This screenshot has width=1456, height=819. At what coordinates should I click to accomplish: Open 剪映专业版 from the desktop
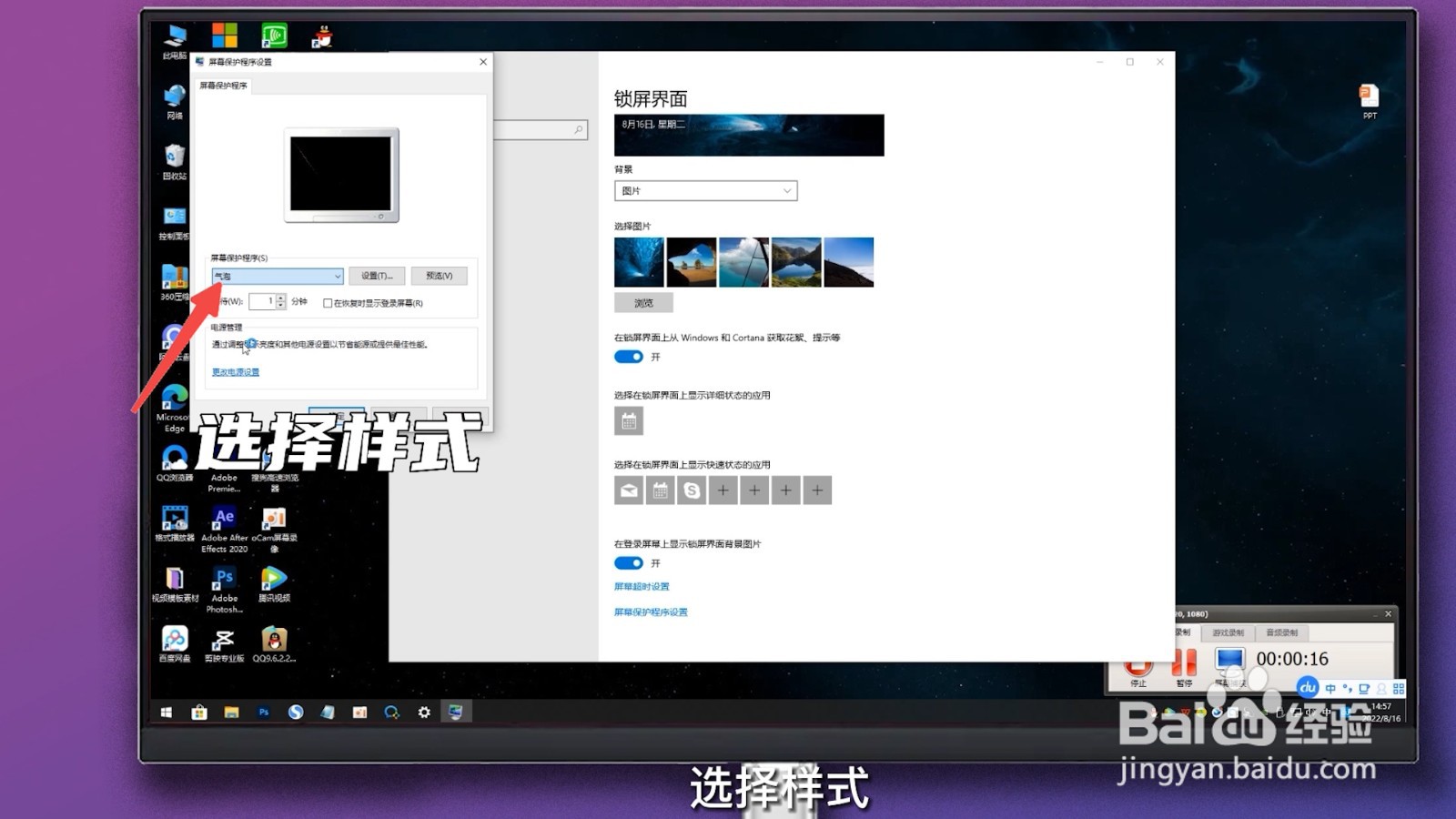(225, 640)
